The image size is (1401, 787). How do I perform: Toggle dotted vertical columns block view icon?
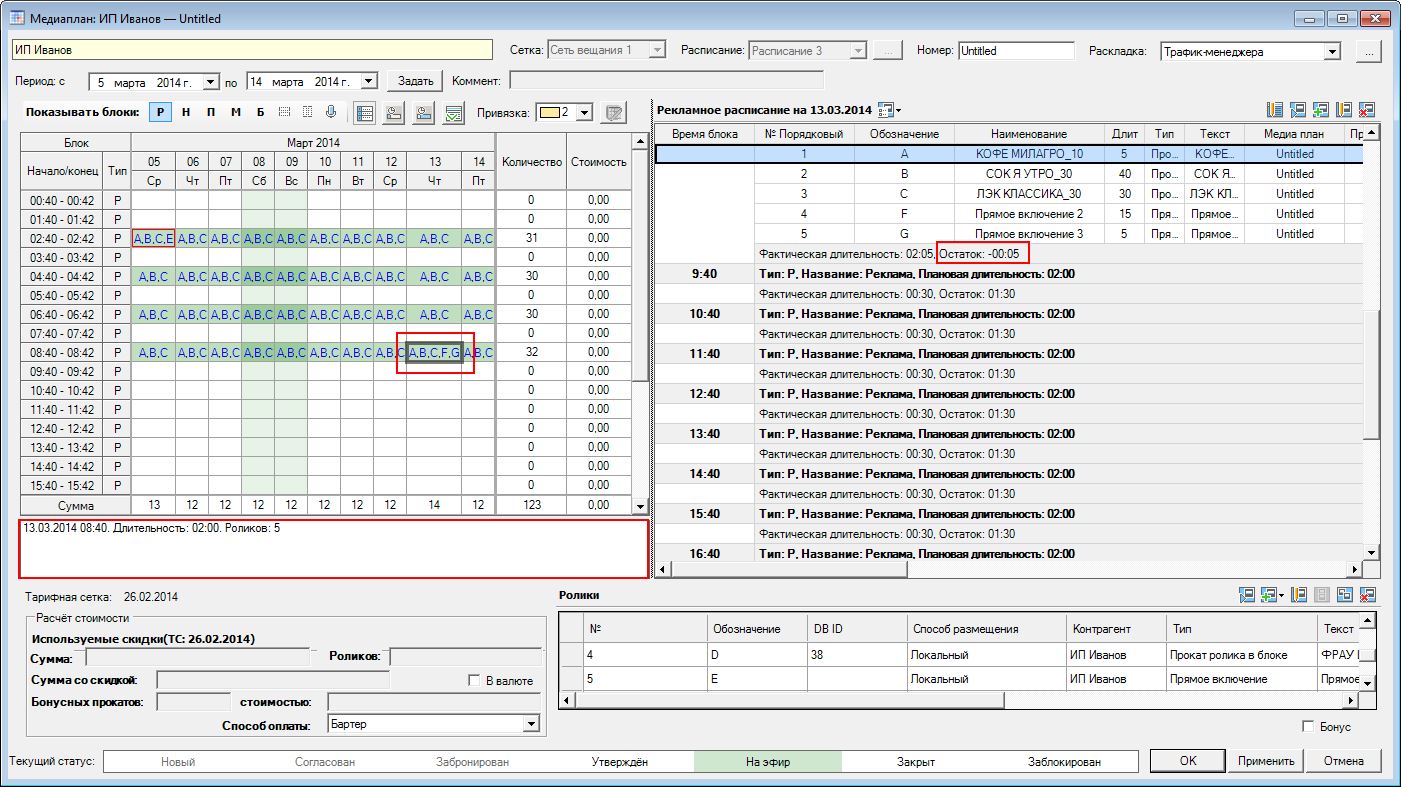307,112
